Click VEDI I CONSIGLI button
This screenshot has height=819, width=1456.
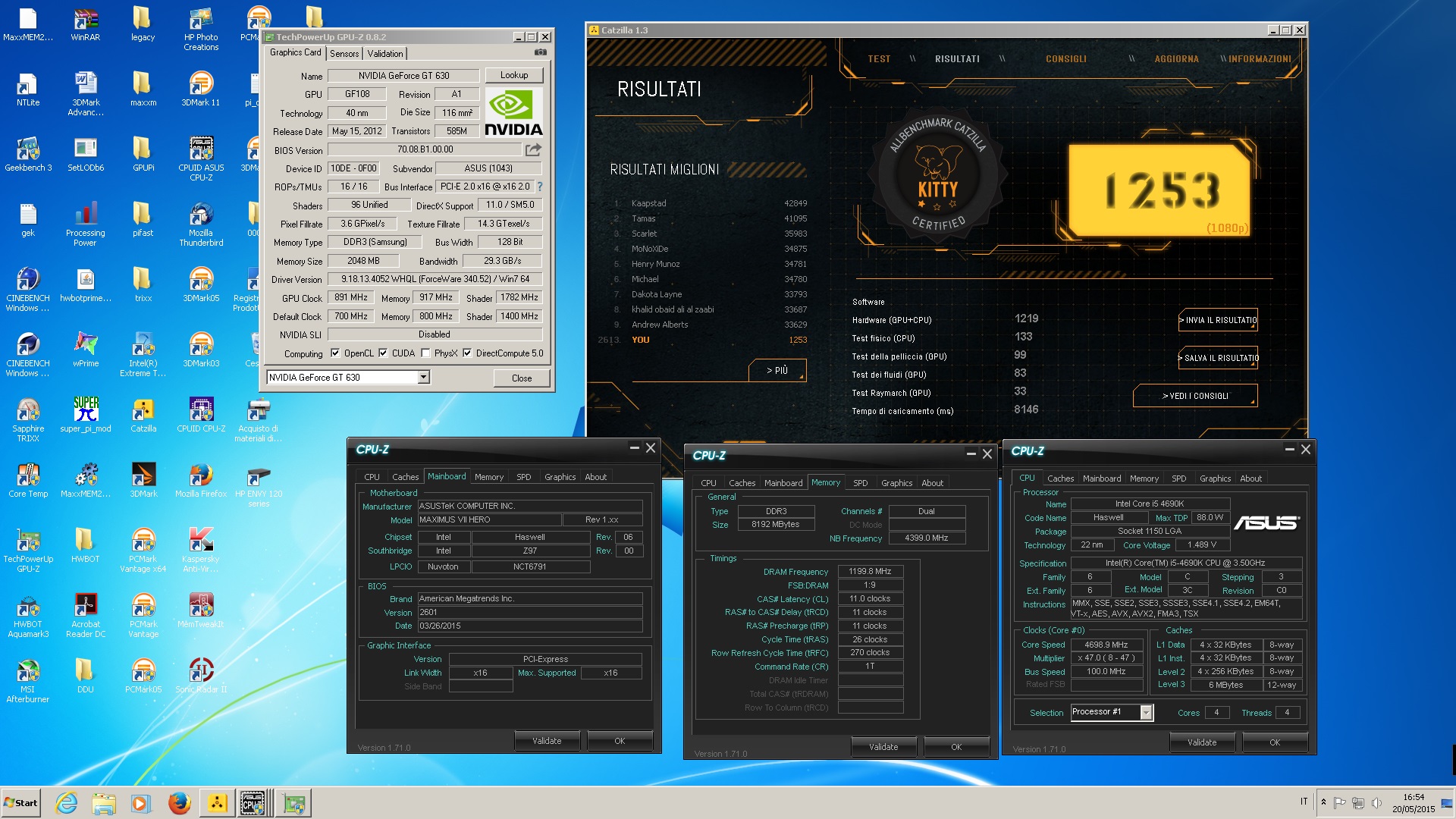click(x=1195, y=396)
